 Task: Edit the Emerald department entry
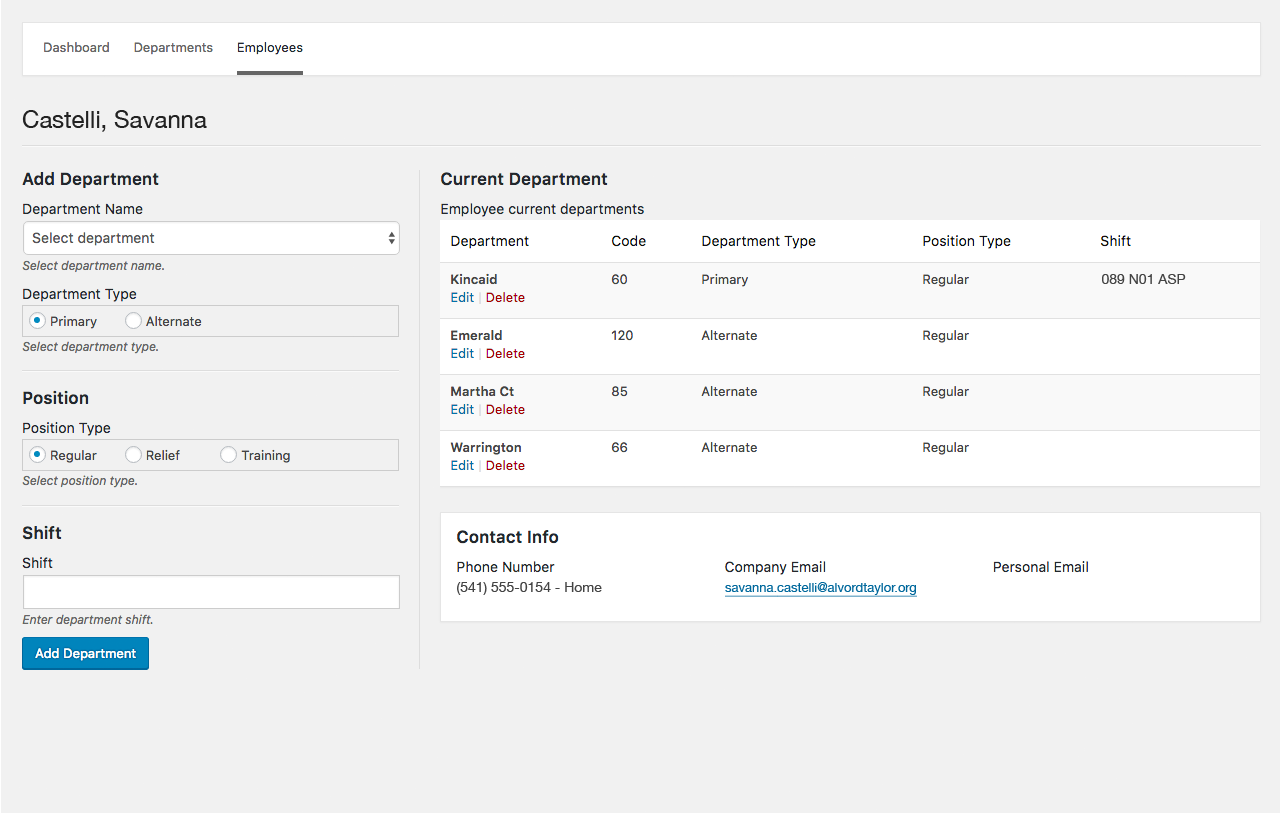click(x=462, y=354)
